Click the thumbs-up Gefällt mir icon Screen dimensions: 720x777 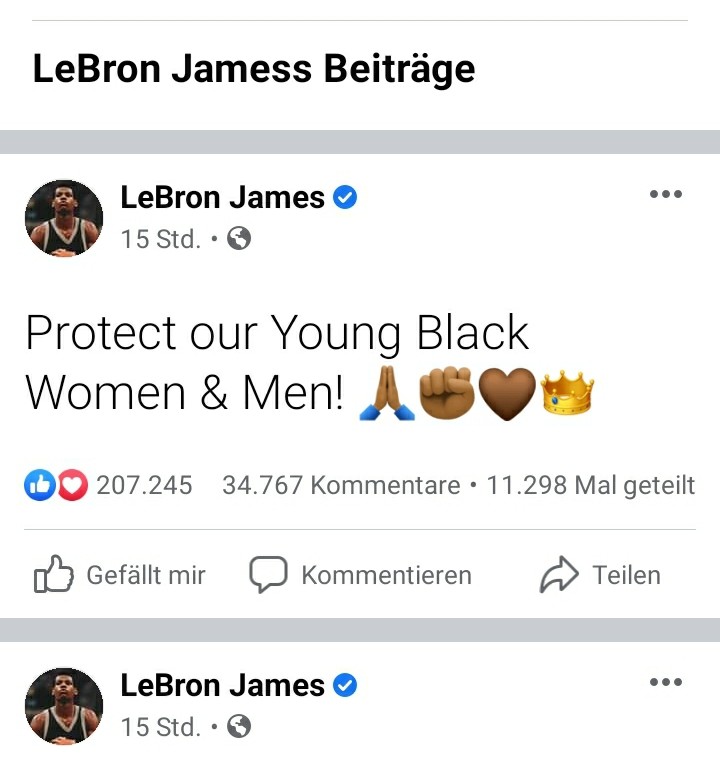click(54, 574)
